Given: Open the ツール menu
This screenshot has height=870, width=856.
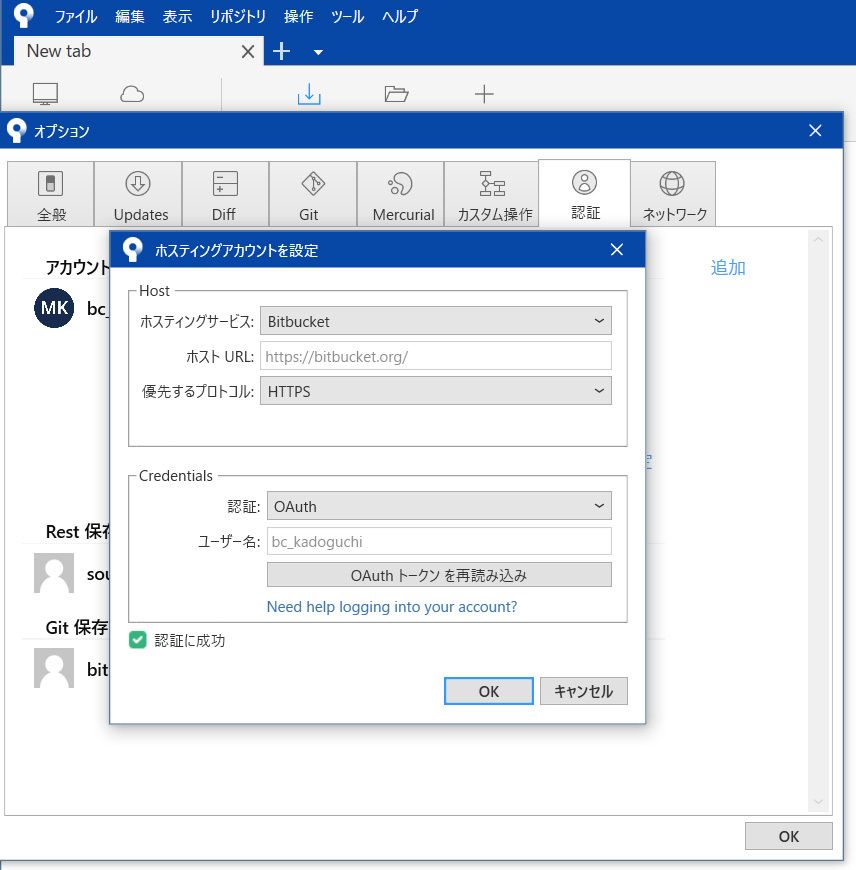Looking at the screenshot, I should click(347, 16).
